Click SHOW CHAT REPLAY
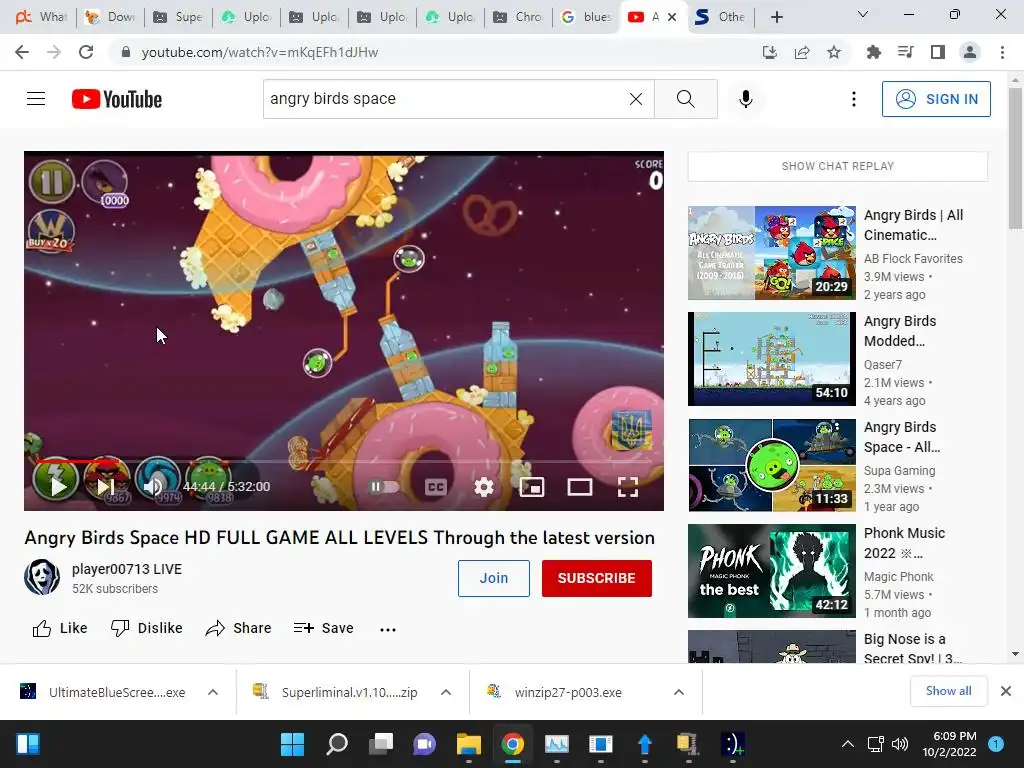The height and width of the screenshot is (768, 1024). pos(838,166)
